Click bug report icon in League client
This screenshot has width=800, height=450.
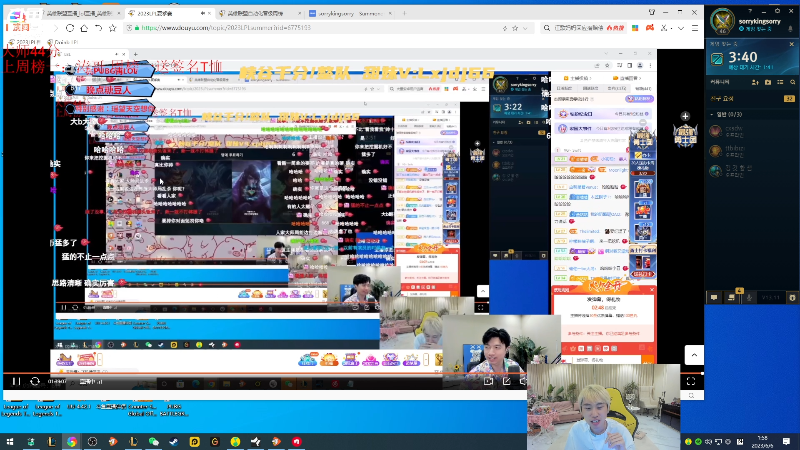tap(792, 297)
